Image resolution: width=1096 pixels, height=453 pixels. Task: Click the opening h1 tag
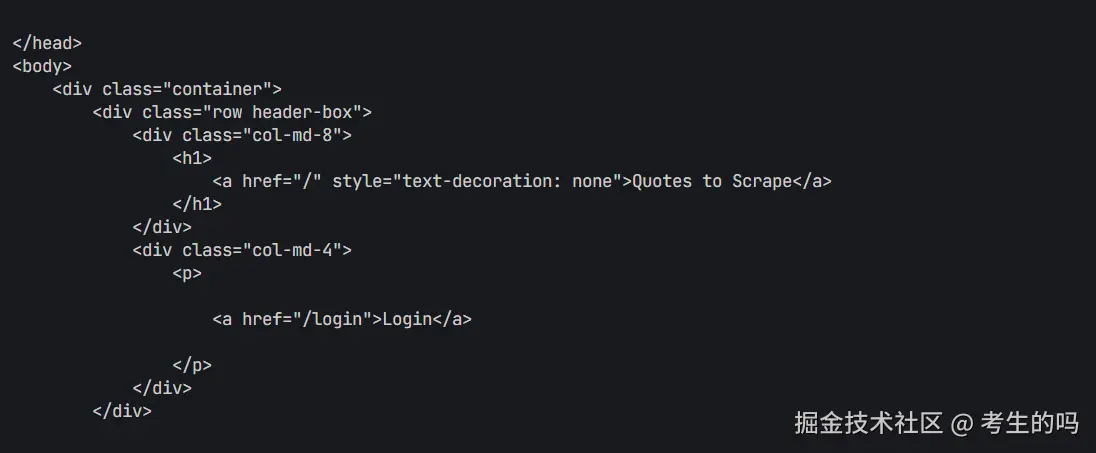191,158
